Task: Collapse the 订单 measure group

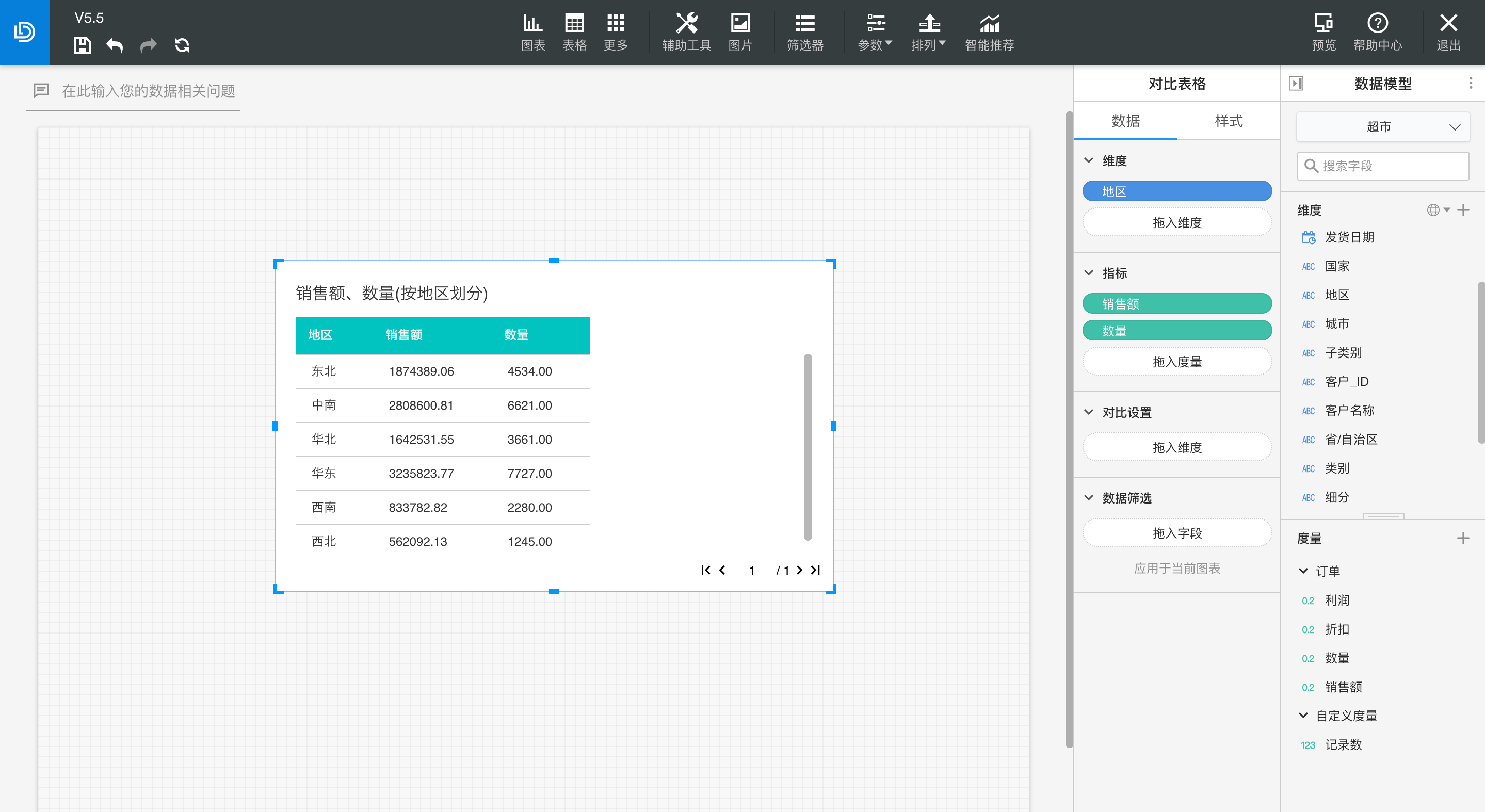Action: [x=1303, y=571]
